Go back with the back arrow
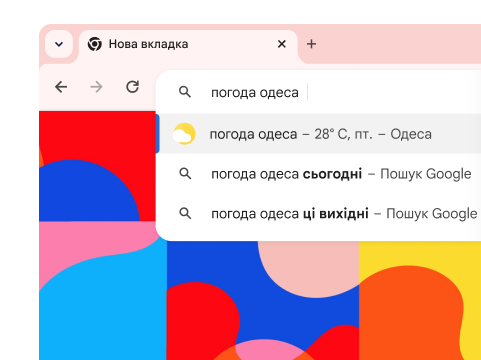 click(x=61, y=87)
